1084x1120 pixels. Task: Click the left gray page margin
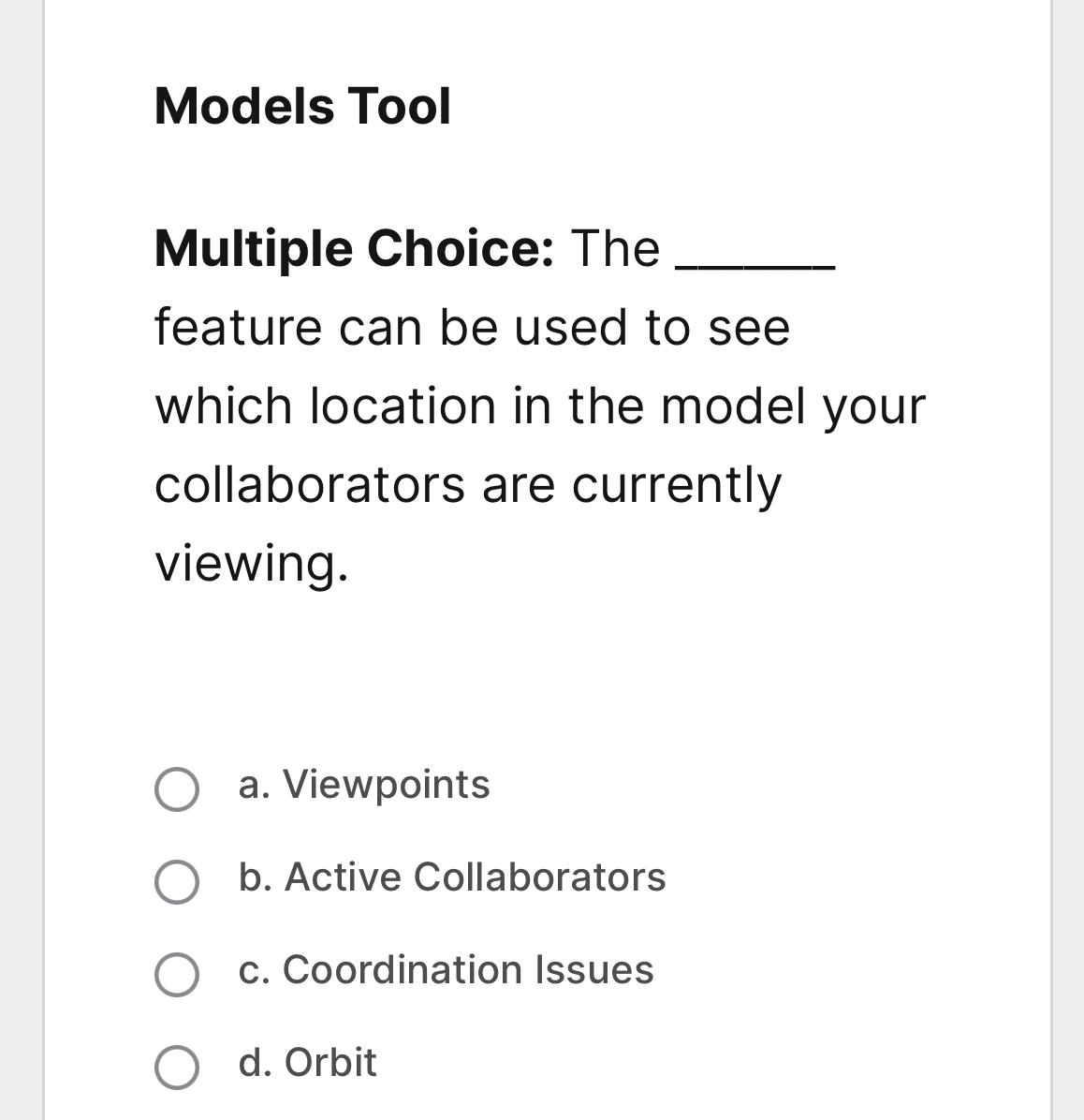click(x=21, y=562)
